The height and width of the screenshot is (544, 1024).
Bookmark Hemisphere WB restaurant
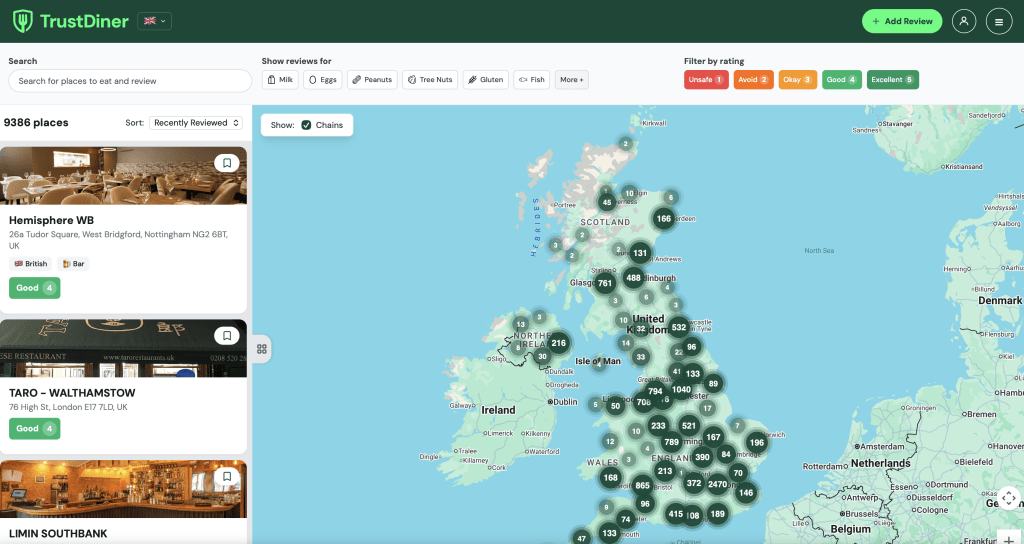tap(227, 163)
